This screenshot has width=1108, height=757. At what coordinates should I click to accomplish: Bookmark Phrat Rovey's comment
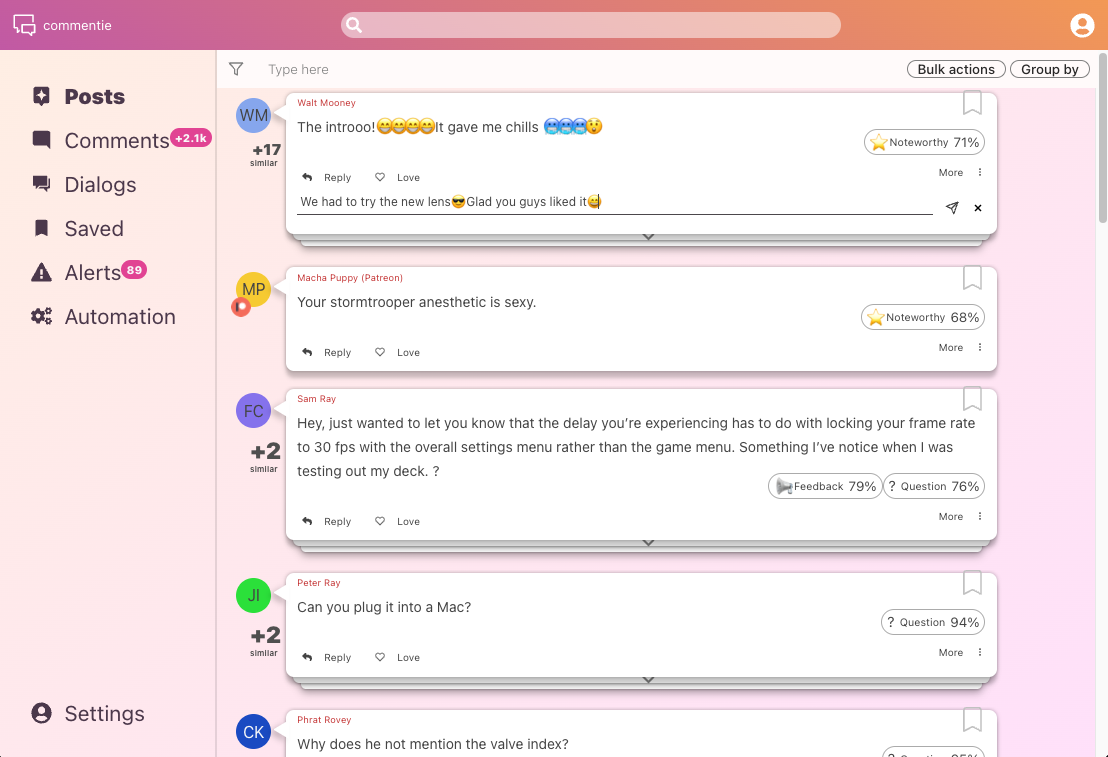click(972, 720)
